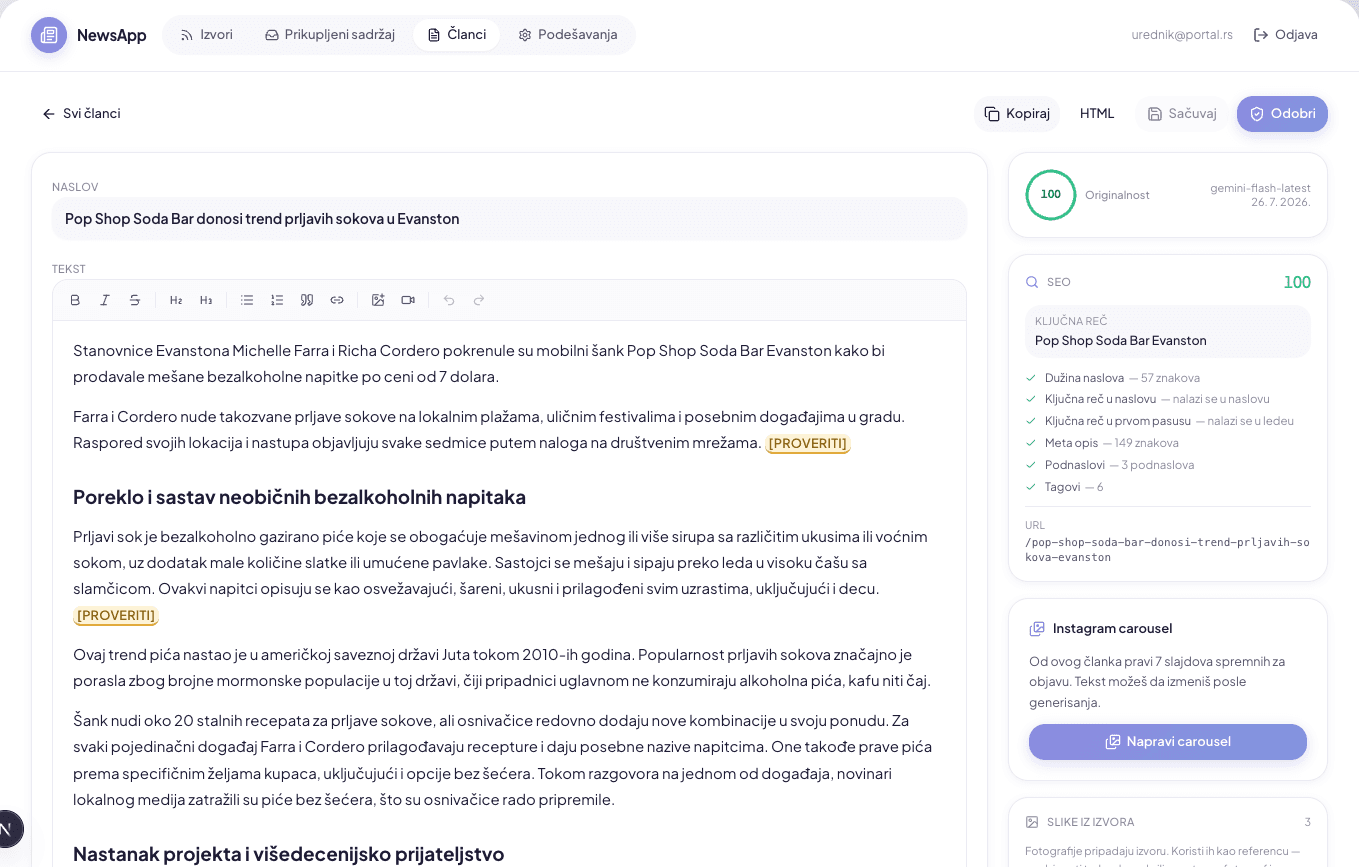Click the round N badge at left edge

(x=5, y=829)
